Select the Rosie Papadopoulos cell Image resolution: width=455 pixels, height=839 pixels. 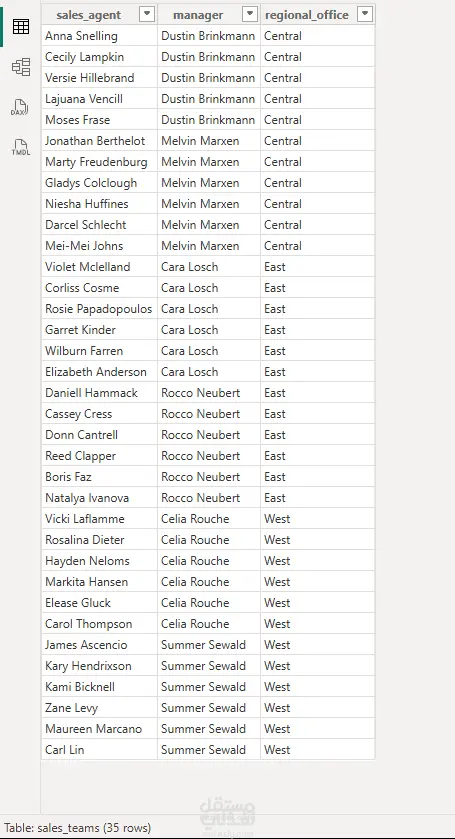click(100, 309)
